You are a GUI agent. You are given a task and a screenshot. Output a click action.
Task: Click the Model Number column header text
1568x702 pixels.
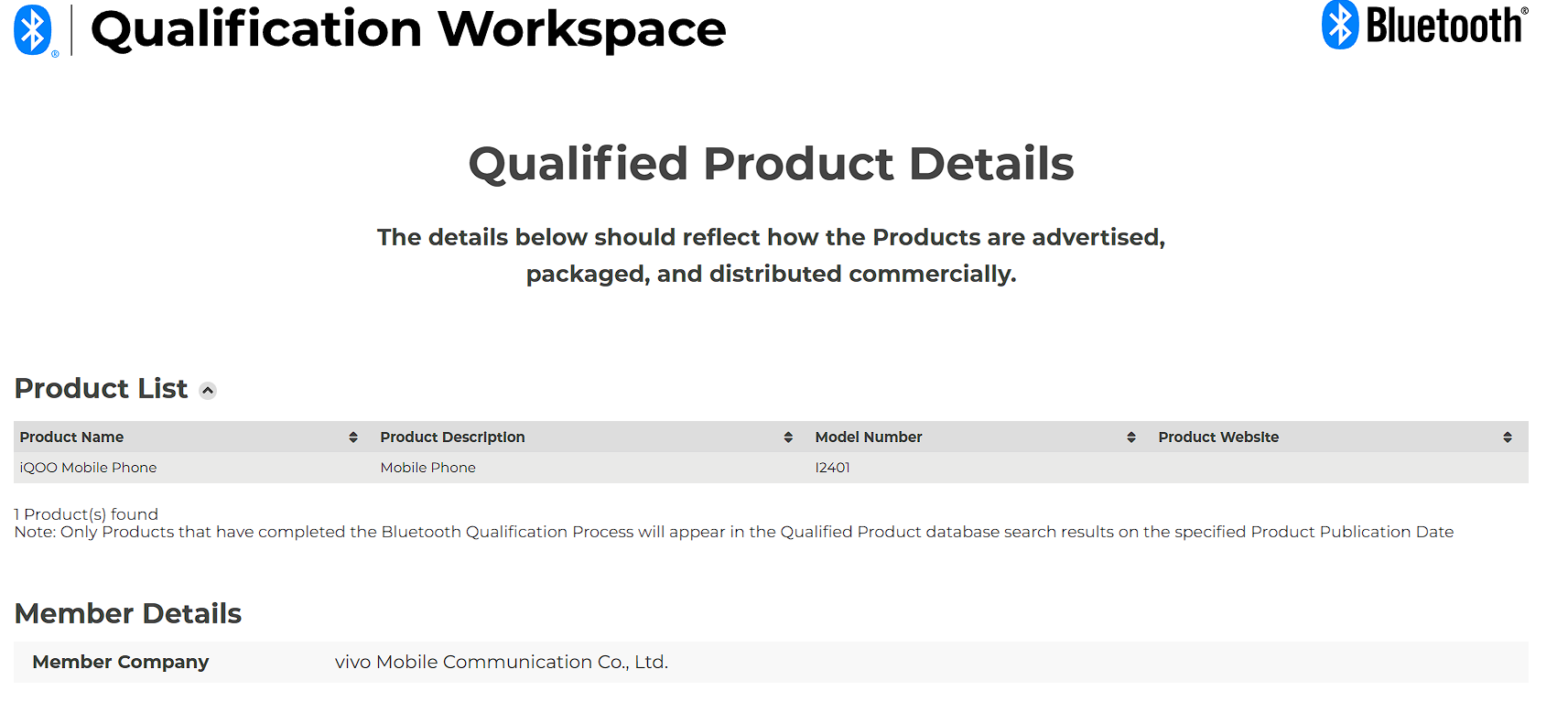869,437
